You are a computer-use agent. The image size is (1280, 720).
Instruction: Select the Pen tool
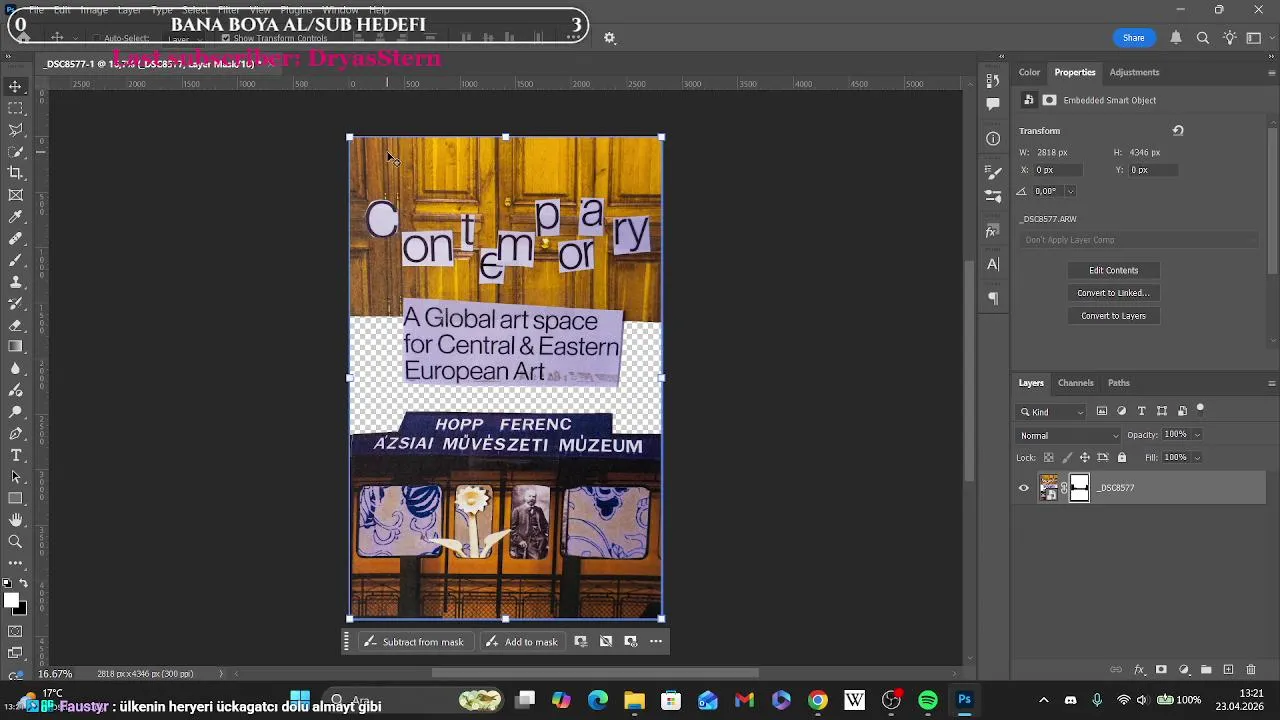click(x=15, y=434)
